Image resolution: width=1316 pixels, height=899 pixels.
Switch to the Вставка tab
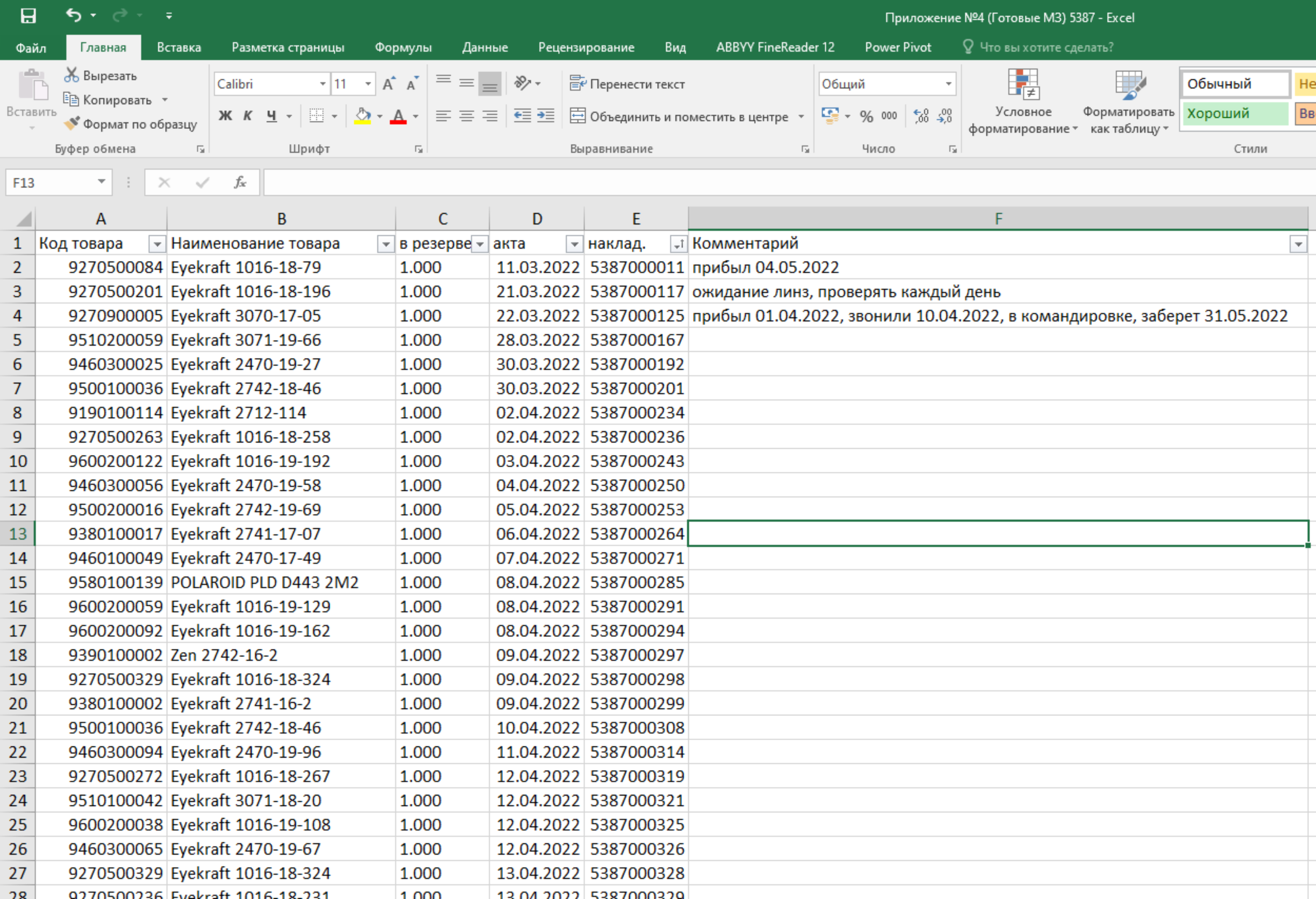[179, 48]
